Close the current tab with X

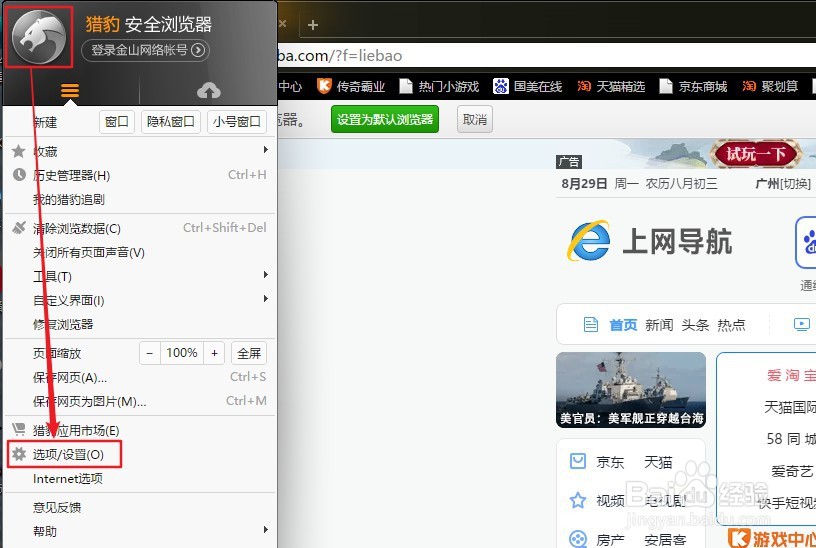[x=283, y=23]
